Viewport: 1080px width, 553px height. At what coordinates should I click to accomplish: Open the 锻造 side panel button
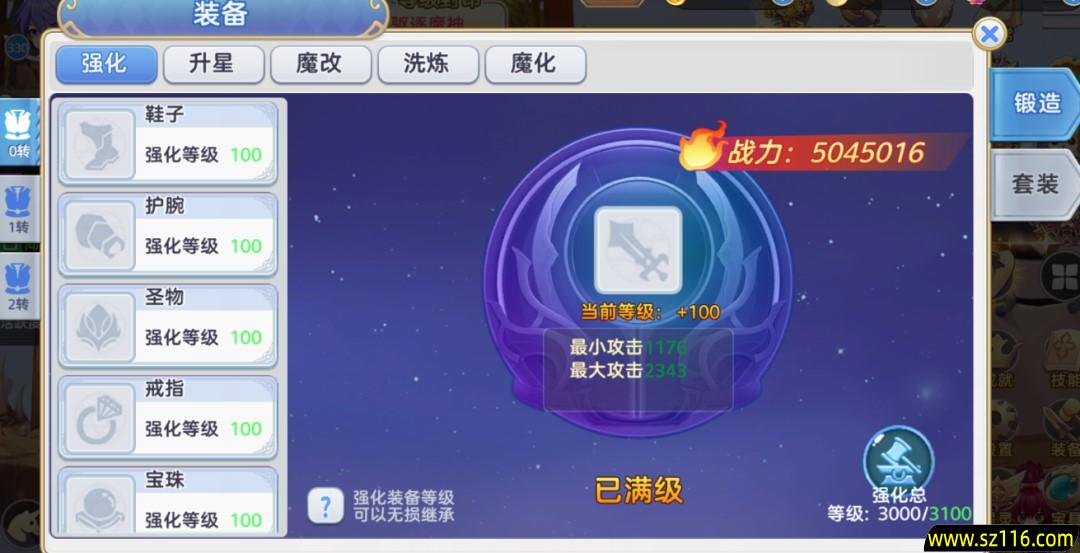[1035, 104]
